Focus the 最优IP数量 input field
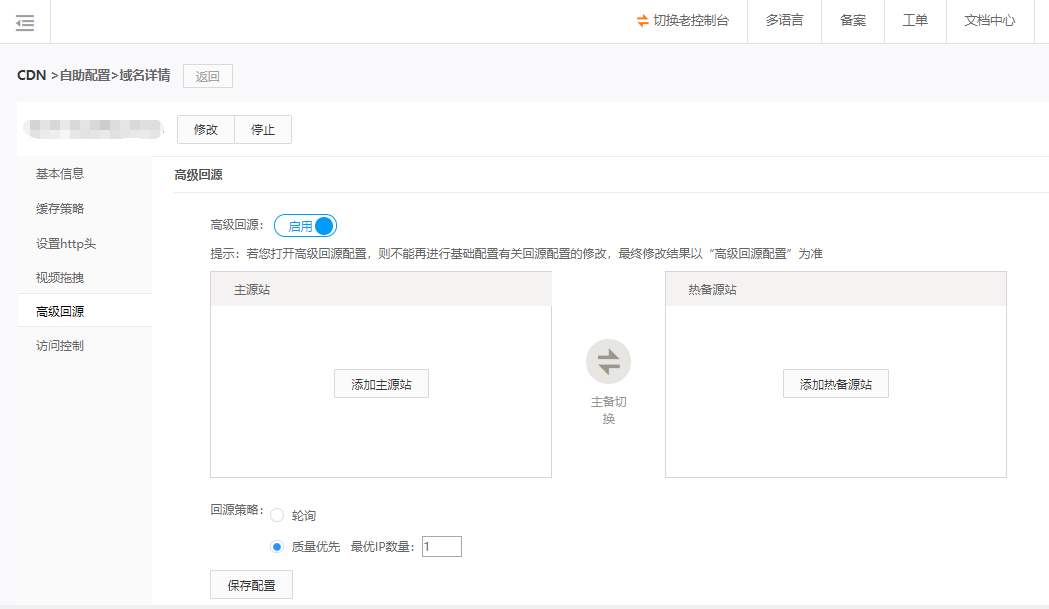This screenshot has width=1049, height=609. (x=441, y=547)
